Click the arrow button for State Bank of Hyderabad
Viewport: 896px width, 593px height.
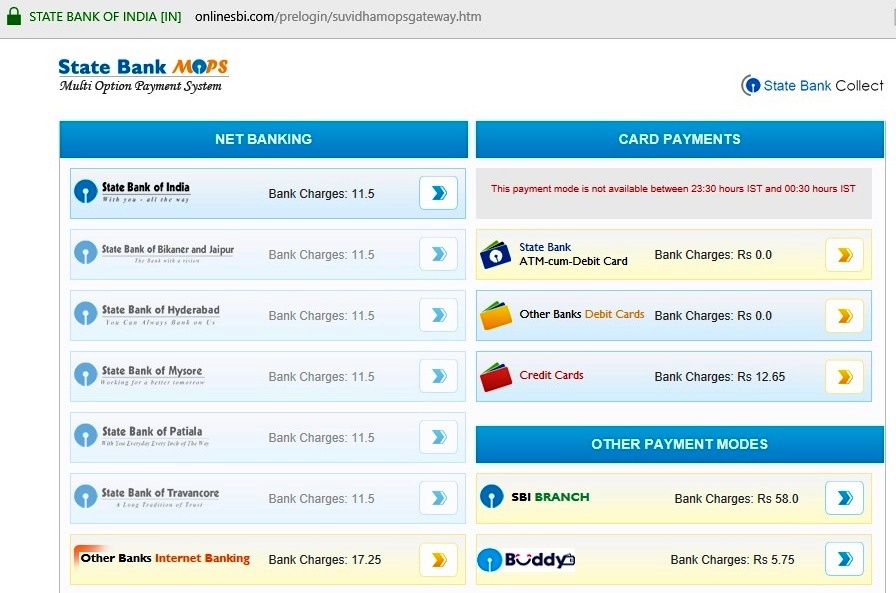438,315
